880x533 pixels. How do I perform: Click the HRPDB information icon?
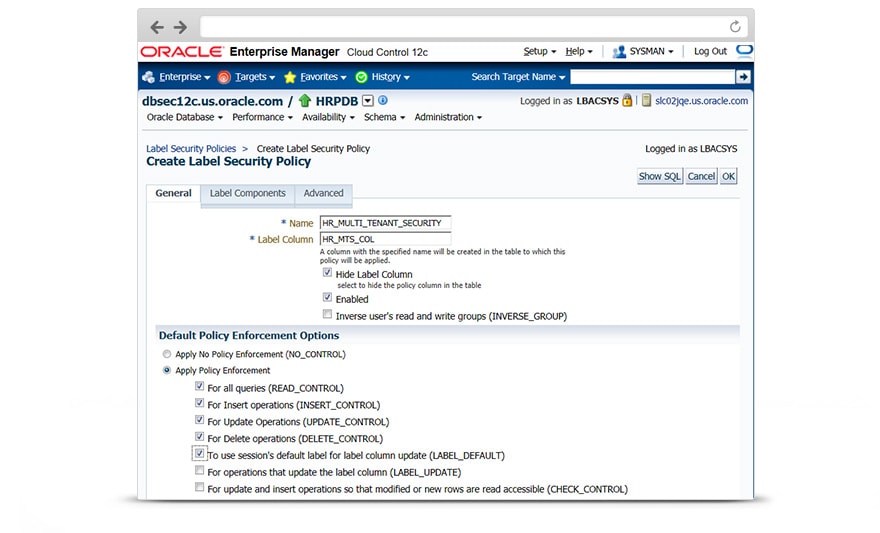tap(382, 100)
